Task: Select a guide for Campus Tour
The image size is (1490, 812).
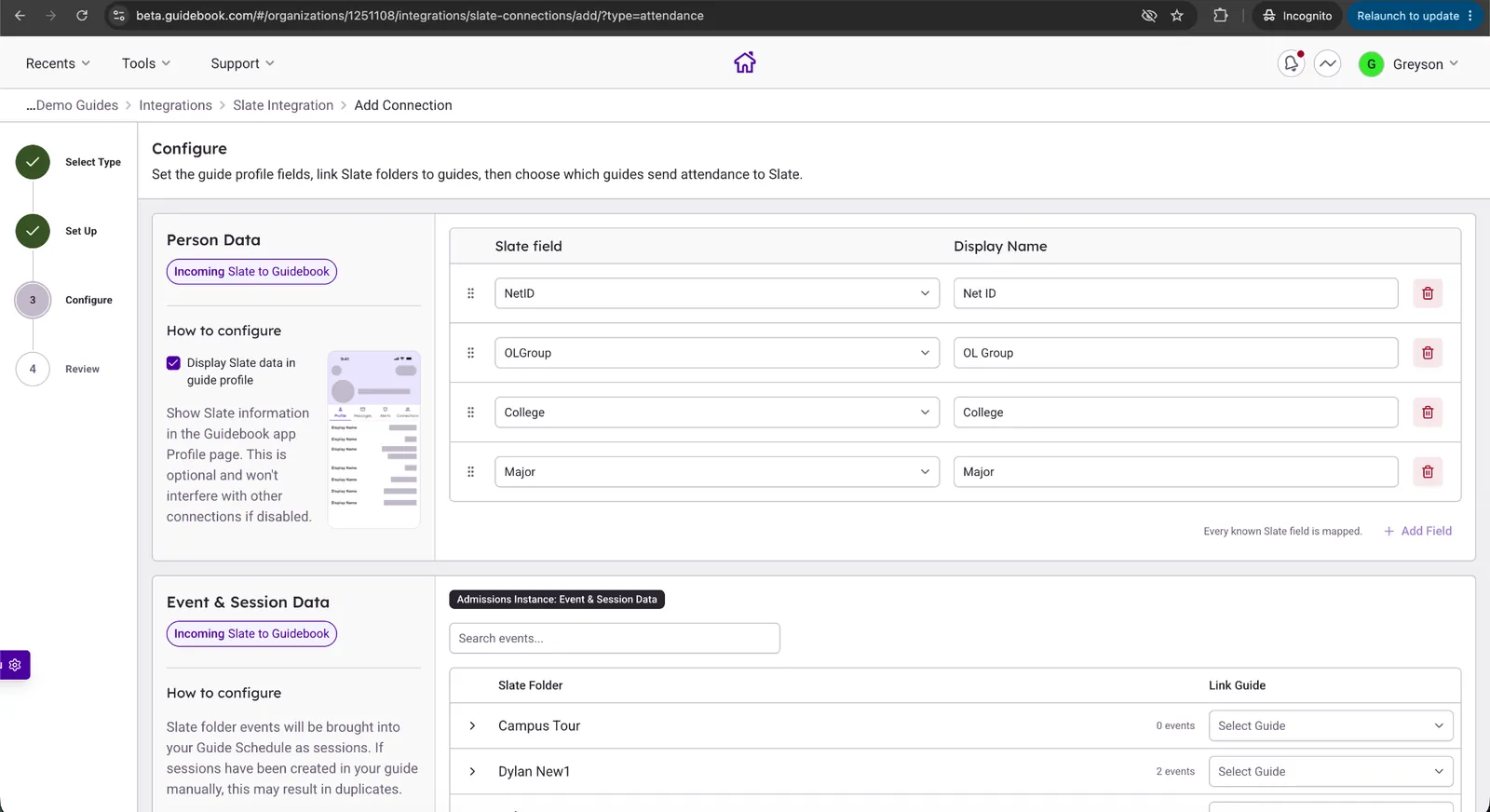Action: (x=1331, y=726)
